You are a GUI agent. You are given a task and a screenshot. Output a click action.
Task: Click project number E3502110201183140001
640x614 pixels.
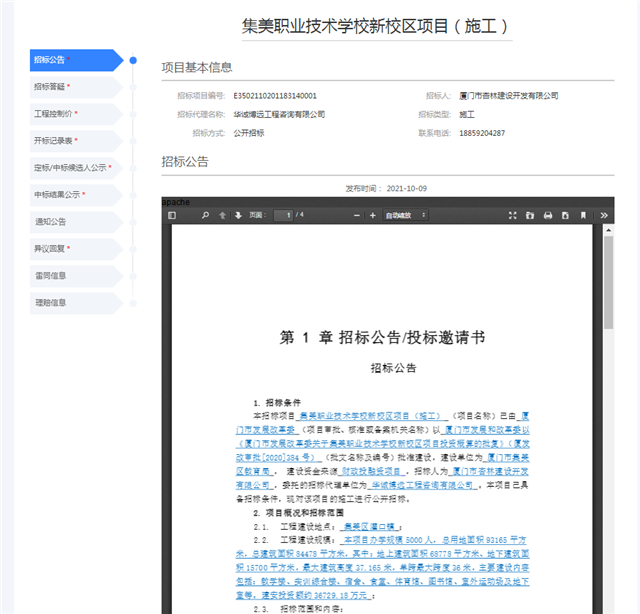pyautogui.click(x=275, y=96)
